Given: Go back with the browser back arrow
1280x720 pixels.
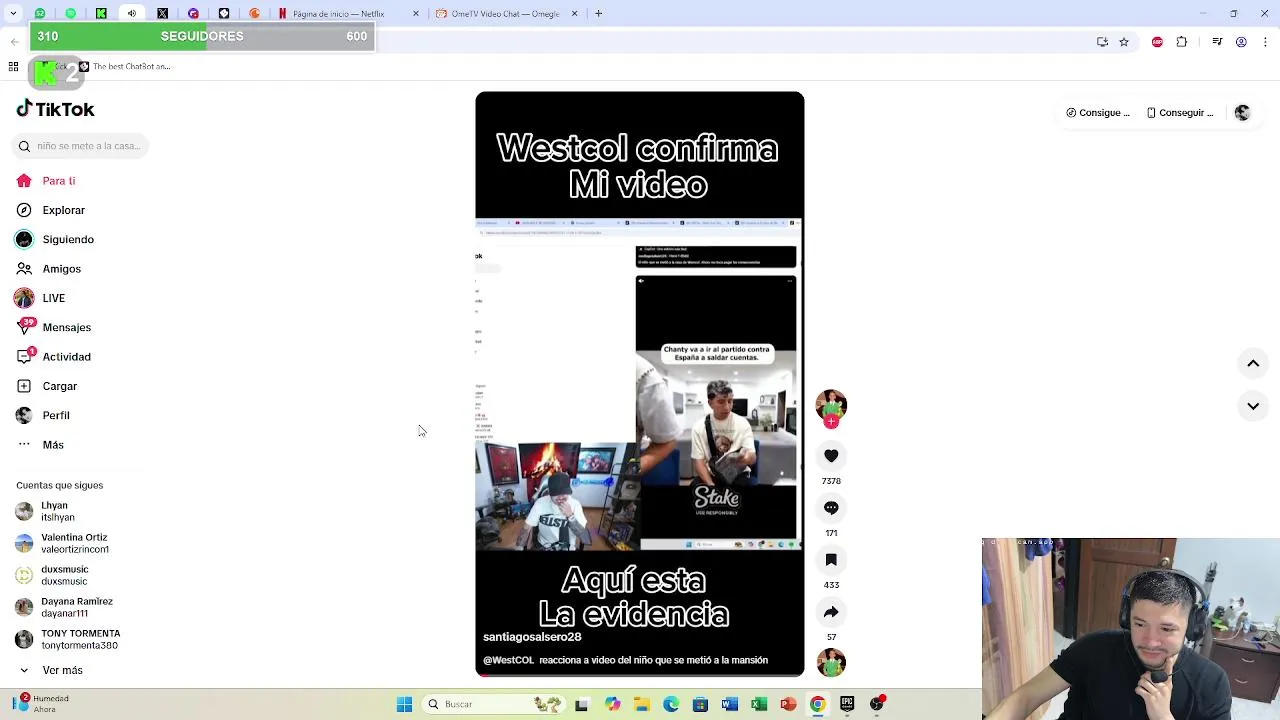Looking at the screenshot, I should [x=15, y=42].
